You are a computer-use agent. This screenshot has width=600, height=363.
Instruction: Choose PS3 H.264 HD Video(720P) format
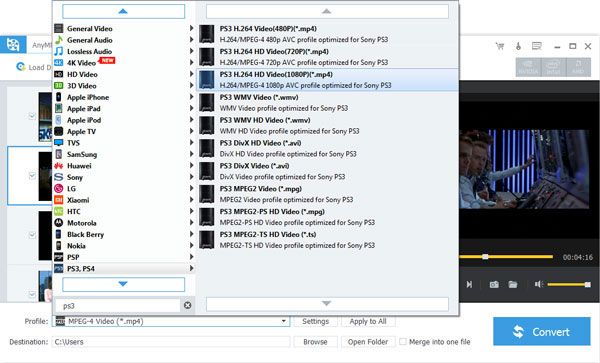click(x=328, y=57)
